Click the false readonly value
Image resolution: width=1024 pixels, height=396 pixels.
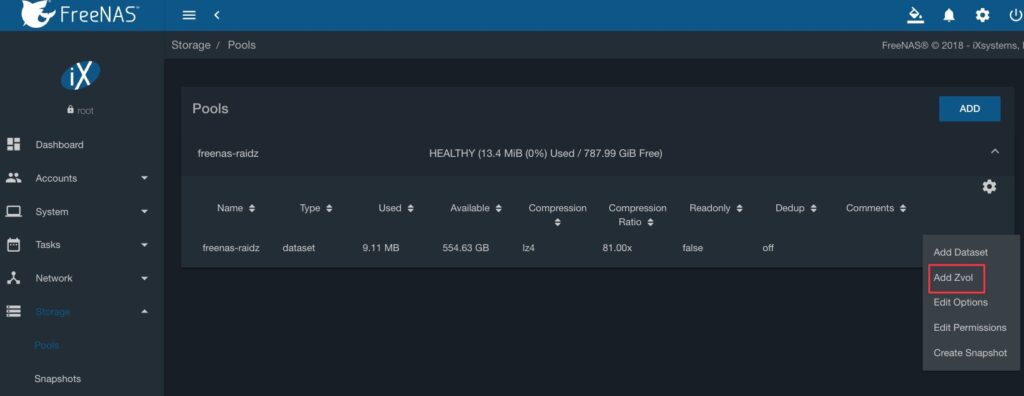click(x=692, y=248)
